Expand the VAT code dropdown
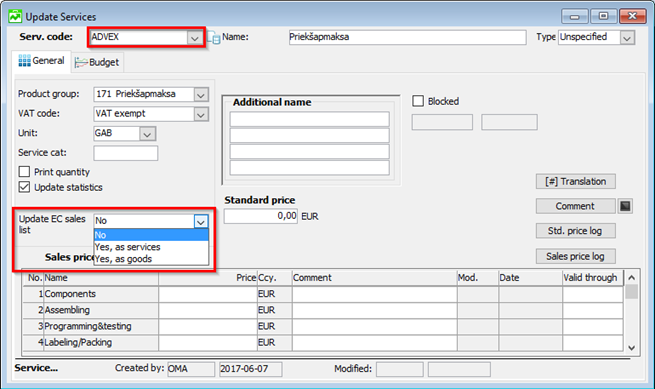 coord(201,114)
